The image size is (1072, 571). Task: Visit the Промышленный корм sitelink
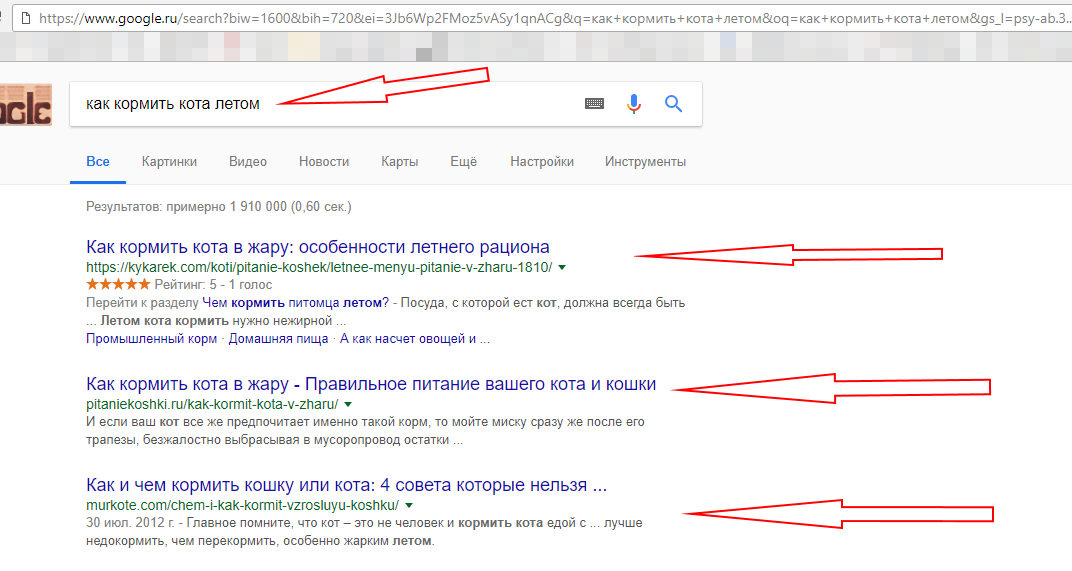(151, 339)
